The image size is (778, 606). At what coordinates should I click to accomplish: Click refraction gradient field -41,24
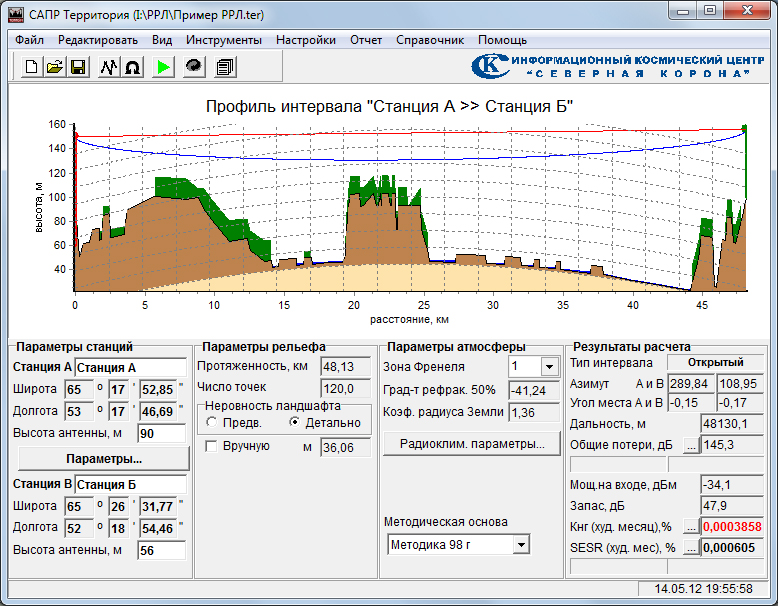[x=534, y=391]
